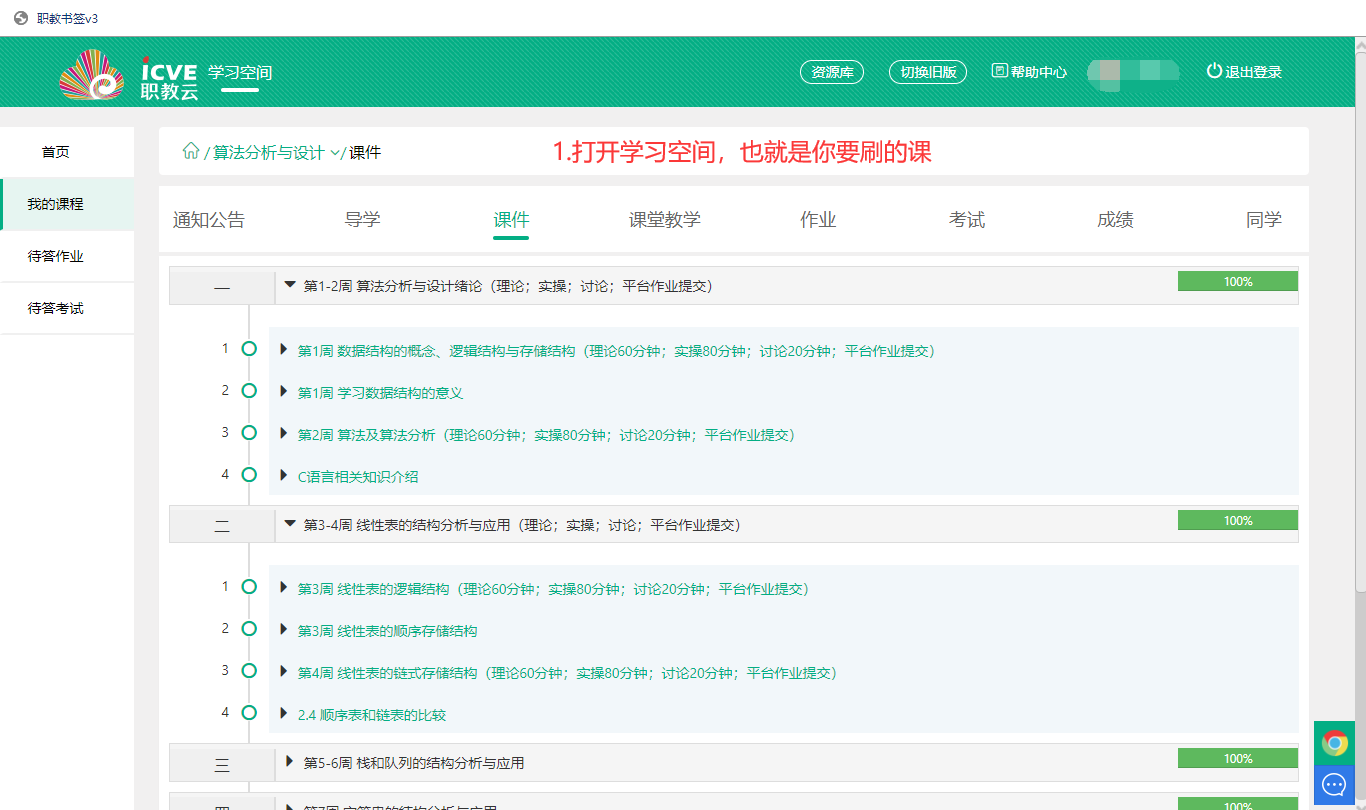Open 待答作业 in the left sidebar
This screenshot has height=810, width=1366.
click(x=67, y=256)
